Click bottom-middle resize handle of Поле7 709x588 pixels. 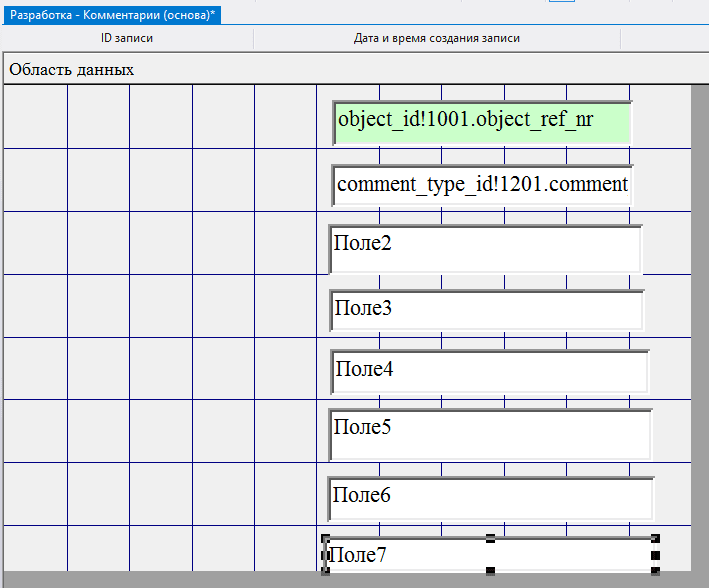[490, 571]
